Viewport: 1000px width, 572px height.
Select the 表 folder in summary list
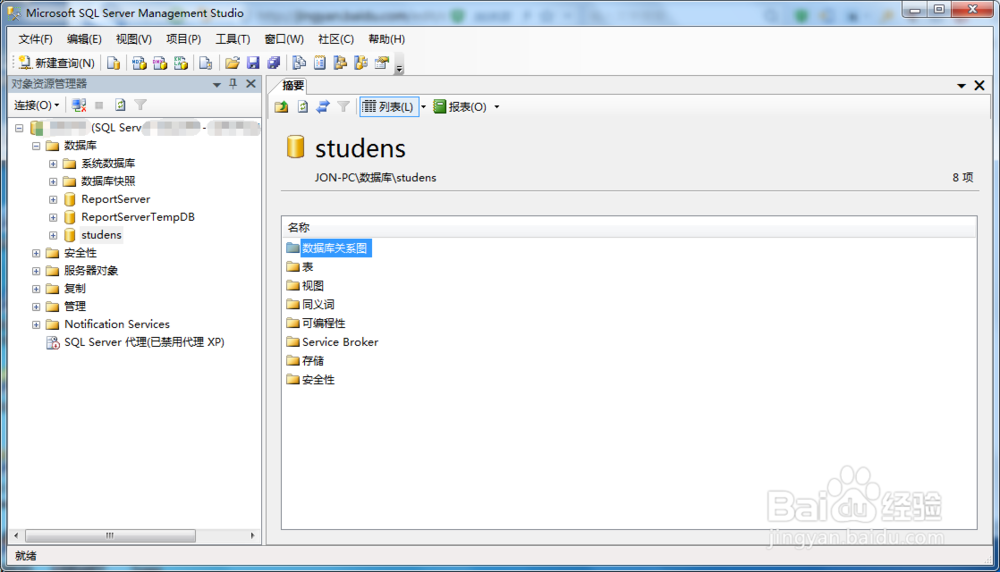tap(307, 267)
